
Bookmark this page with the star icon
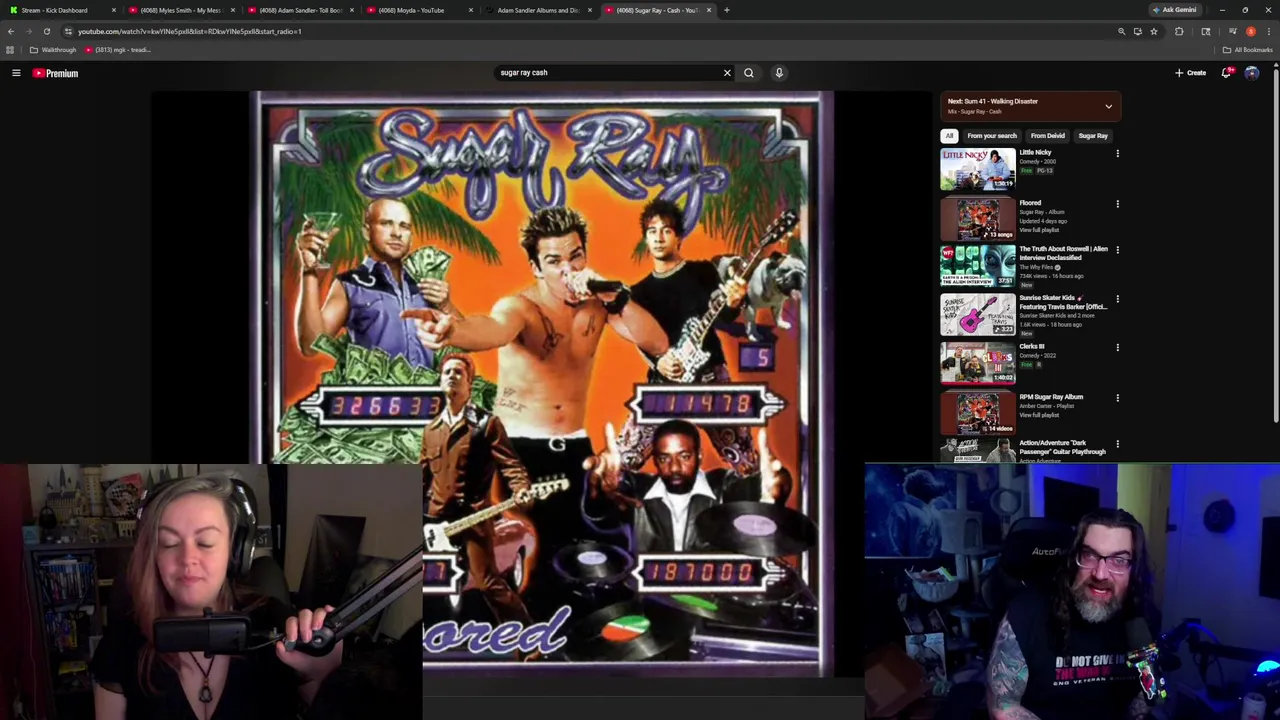coord(1153,31)
